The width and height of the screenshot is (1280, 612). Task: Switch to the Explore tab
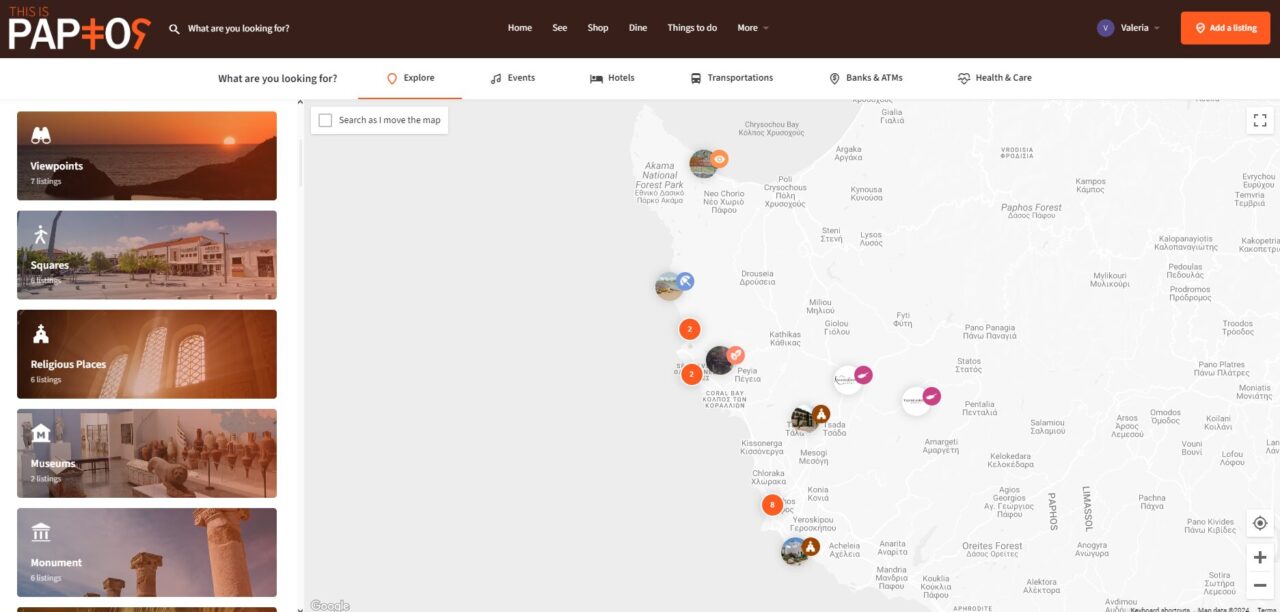410,78
